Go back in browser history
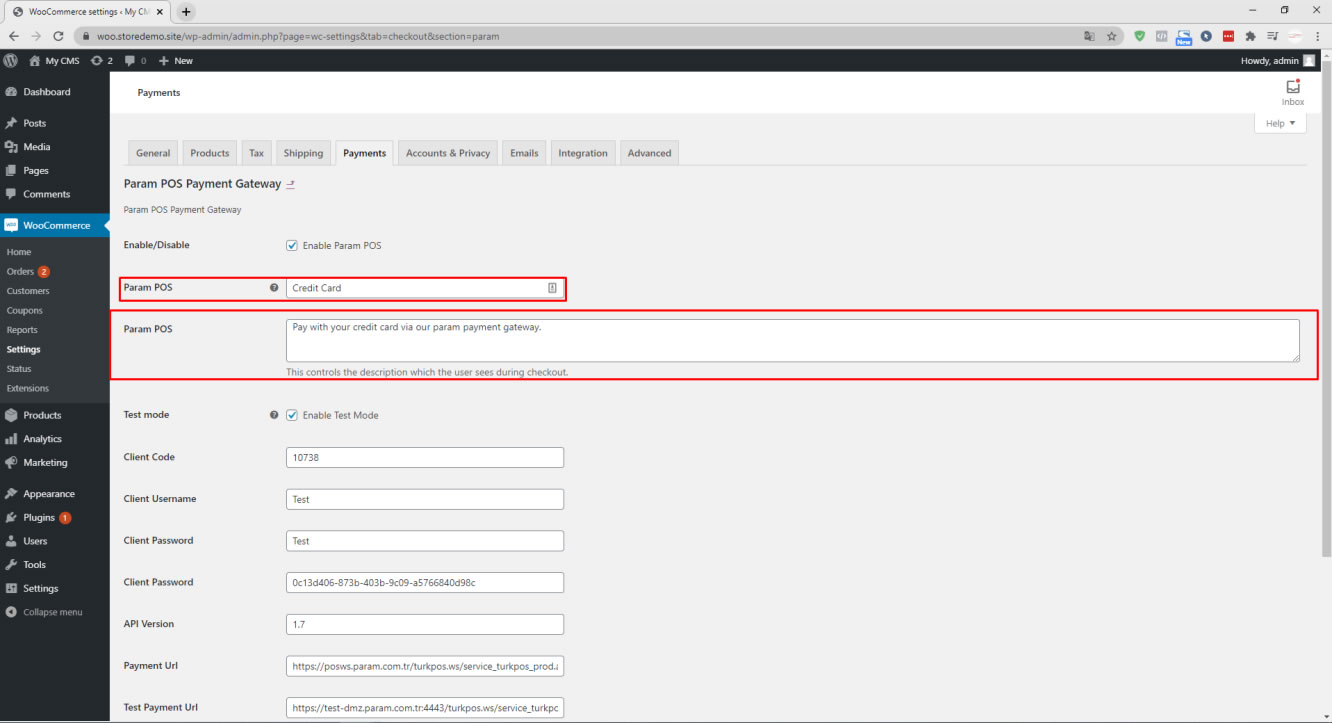Screen dimensions: 1332x723 (14, 36)
